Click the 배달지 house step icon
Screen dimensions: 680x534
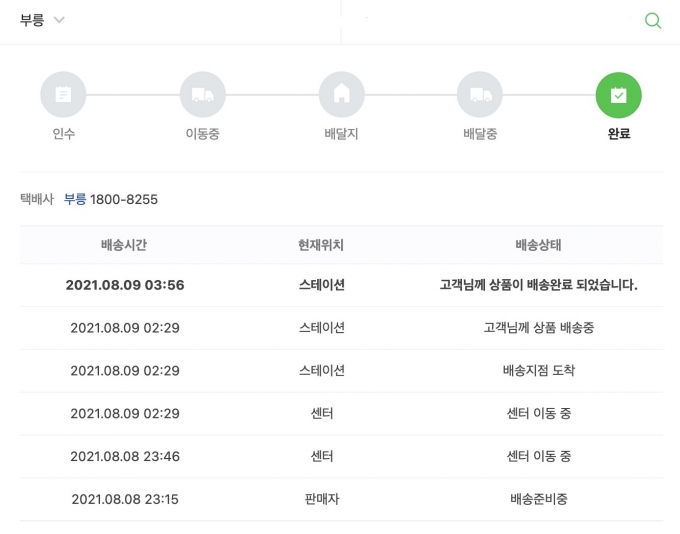(342, 95)
